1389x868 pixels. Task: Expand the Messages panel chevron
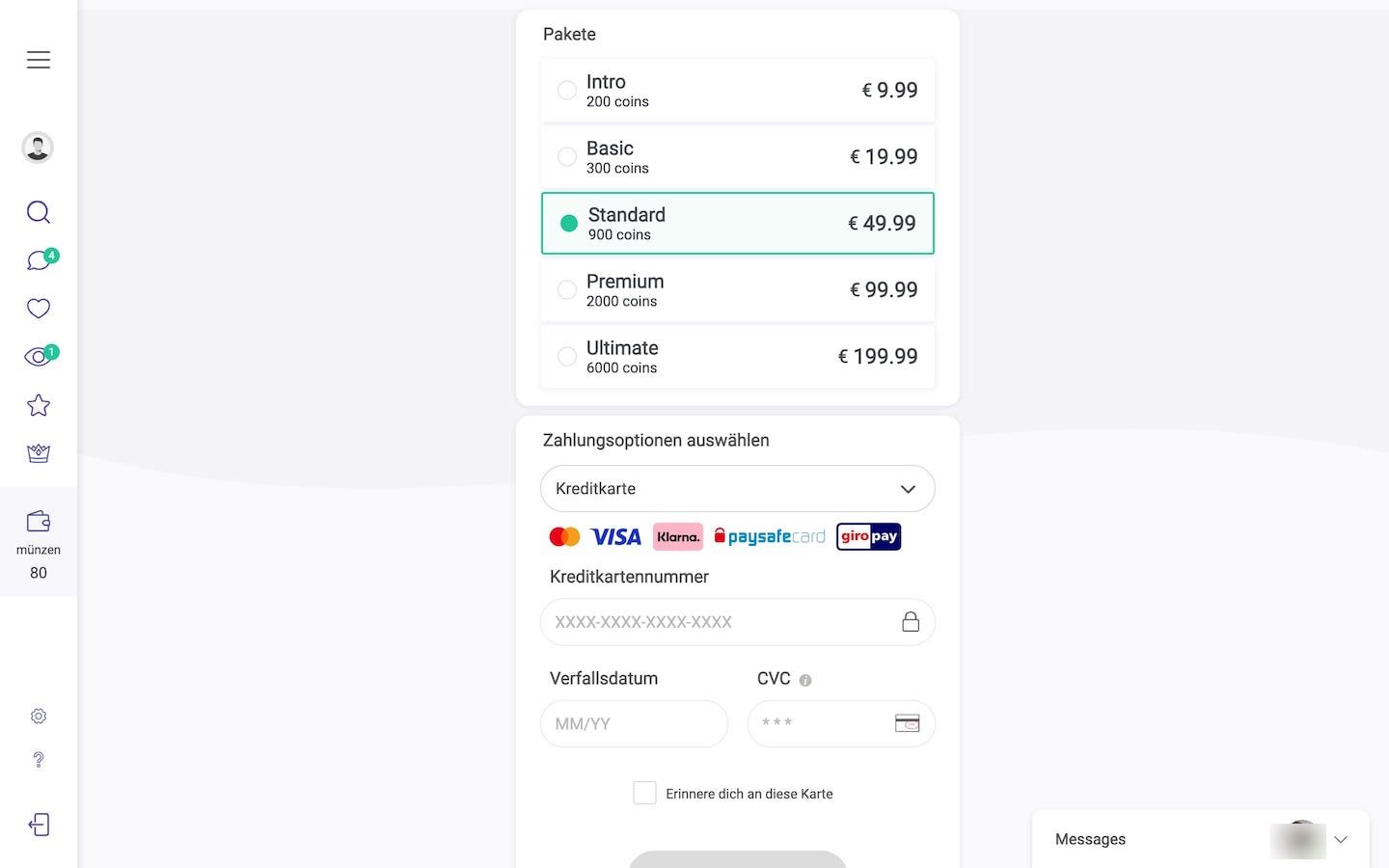tap(1341, 839)
